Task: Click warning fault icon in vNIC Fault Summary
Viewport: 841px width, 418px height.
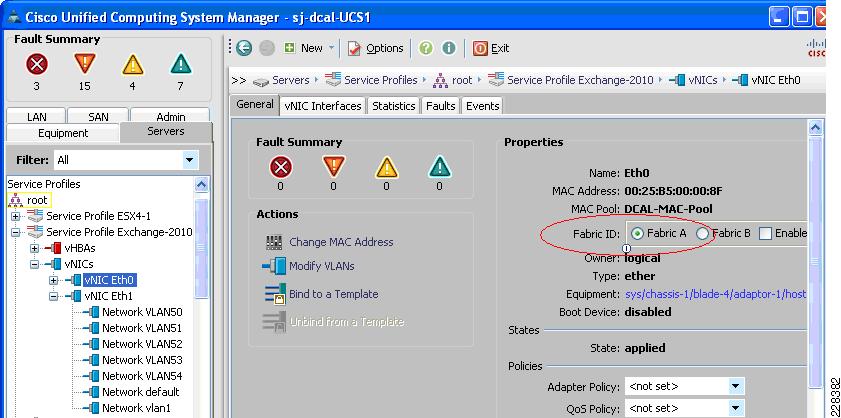Action: pyautogui.click(x=440, y=168)
